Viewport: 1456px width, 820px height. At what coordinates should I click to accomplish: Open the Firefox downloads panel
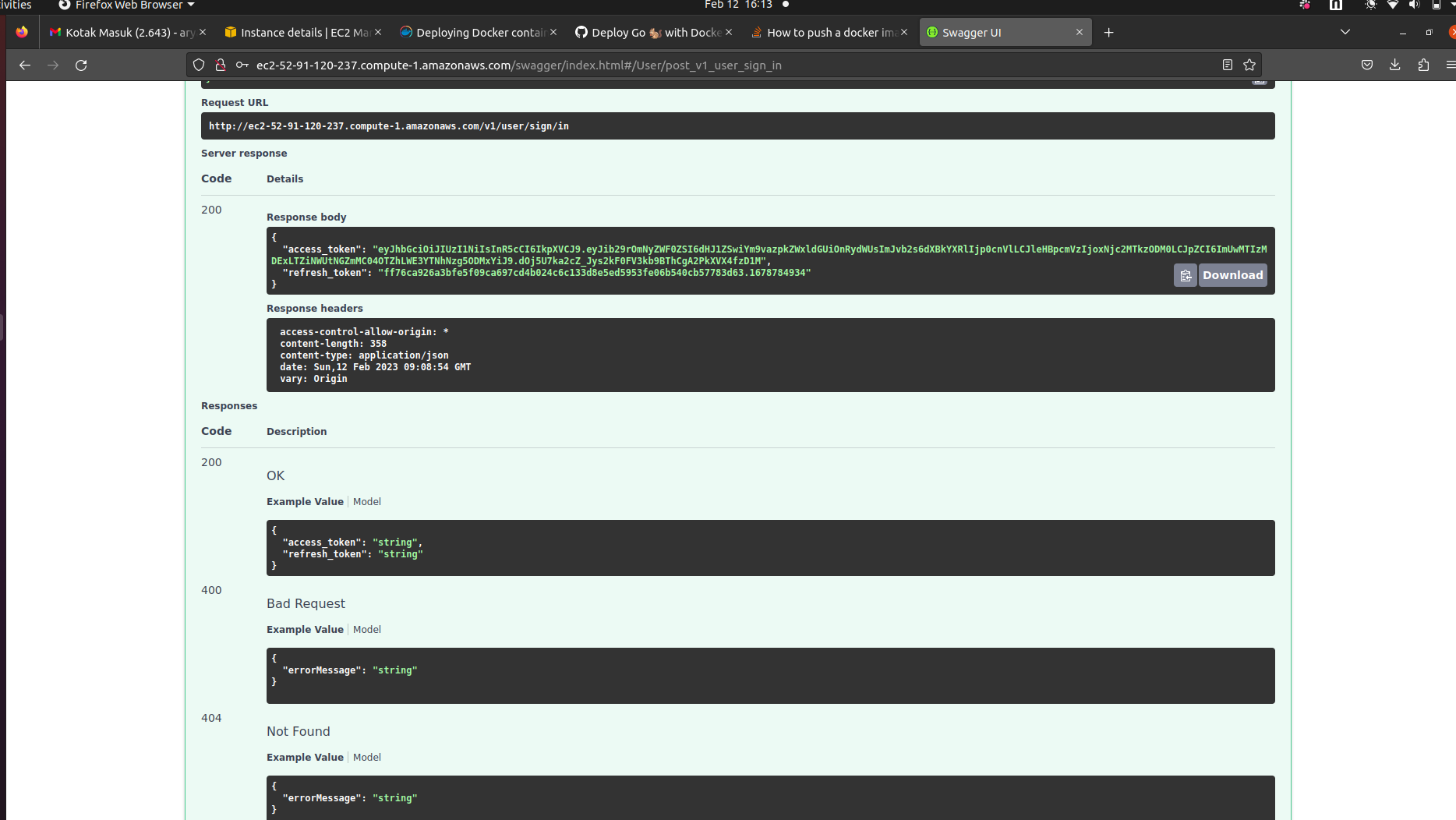click(1395, 65)
